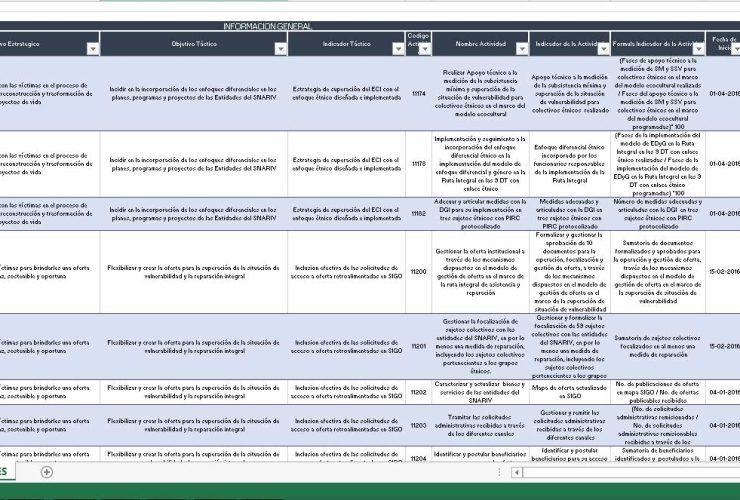This screenshot has width=740, height=500.
Task: Open the Indicador Táctico filter dropdown
Action: pyautogui.click(x=398, y=49)
